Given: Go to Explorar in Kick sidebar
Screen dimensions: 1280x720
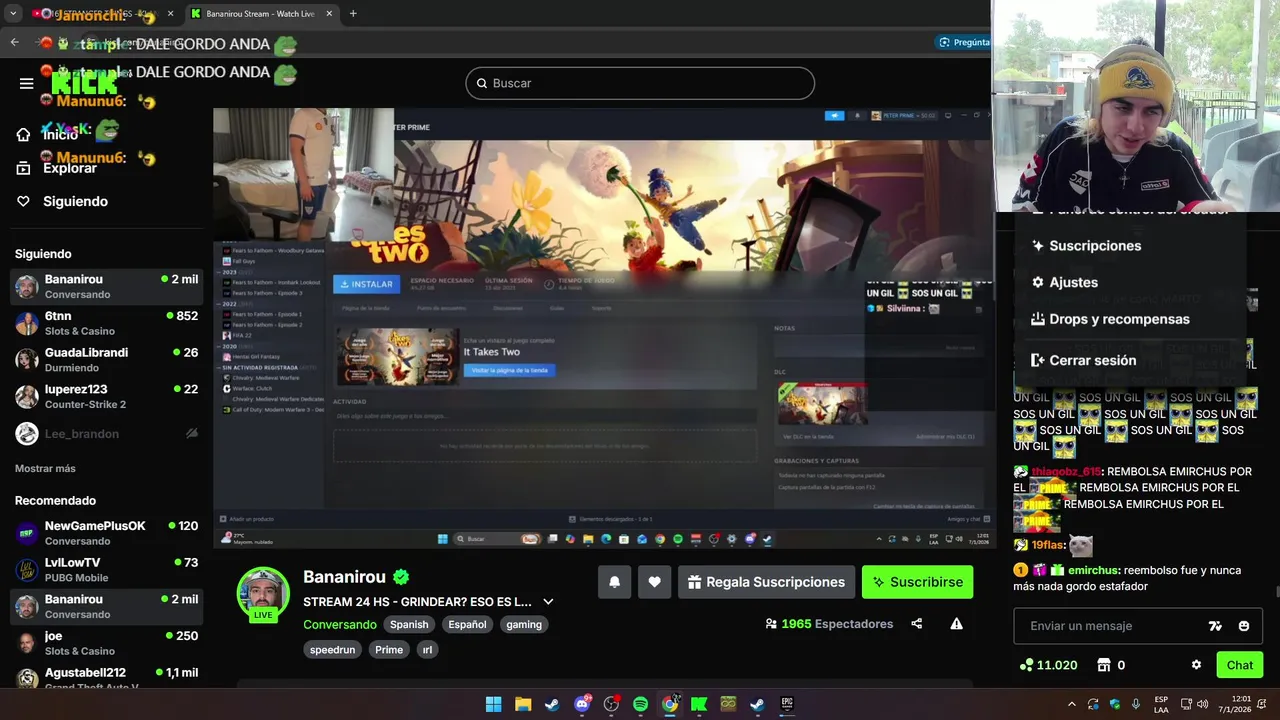Looking at the screenshot, I should pyautogui.click(x=58, y=168).
